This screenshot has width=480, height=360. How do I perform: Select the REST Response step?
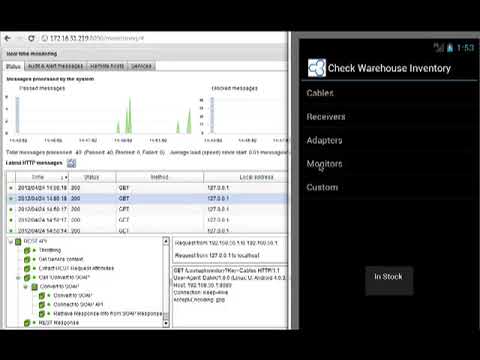[x=59, y=323]
